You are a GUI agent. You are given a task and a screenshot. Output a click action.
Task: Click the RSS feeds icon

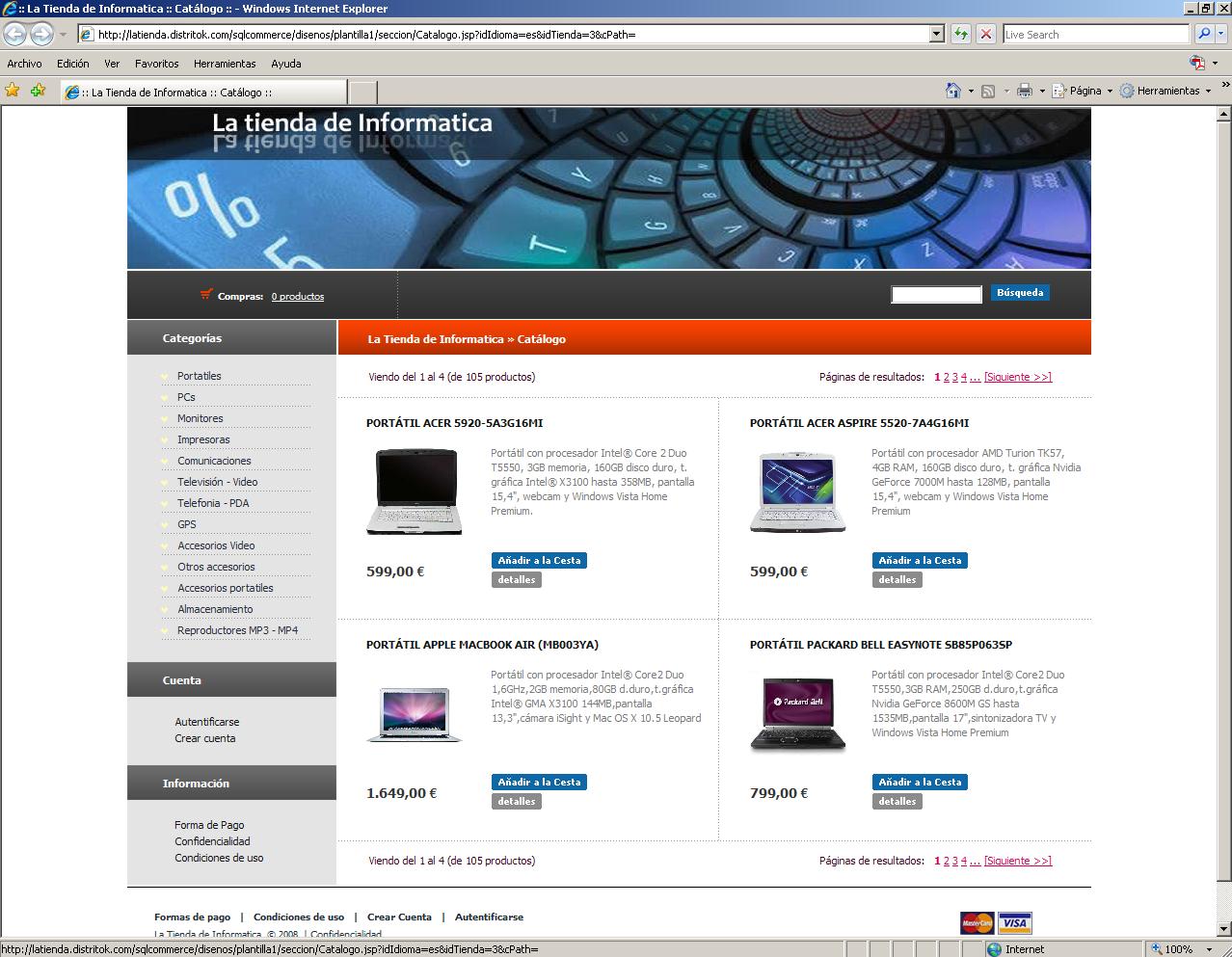click(988, 91)
